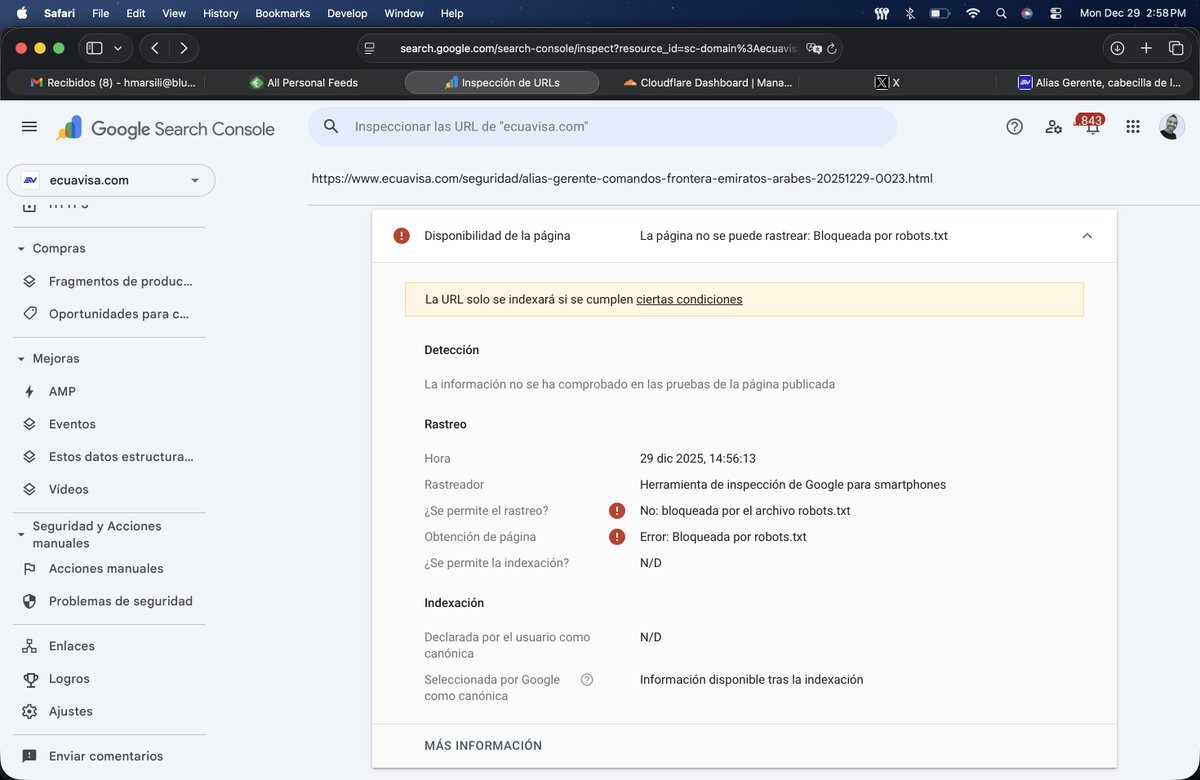Image resolution: width=1200 pixels, height=780 pixels.
Task: Collapse the Compras section
Action: [x=21, y=248]
